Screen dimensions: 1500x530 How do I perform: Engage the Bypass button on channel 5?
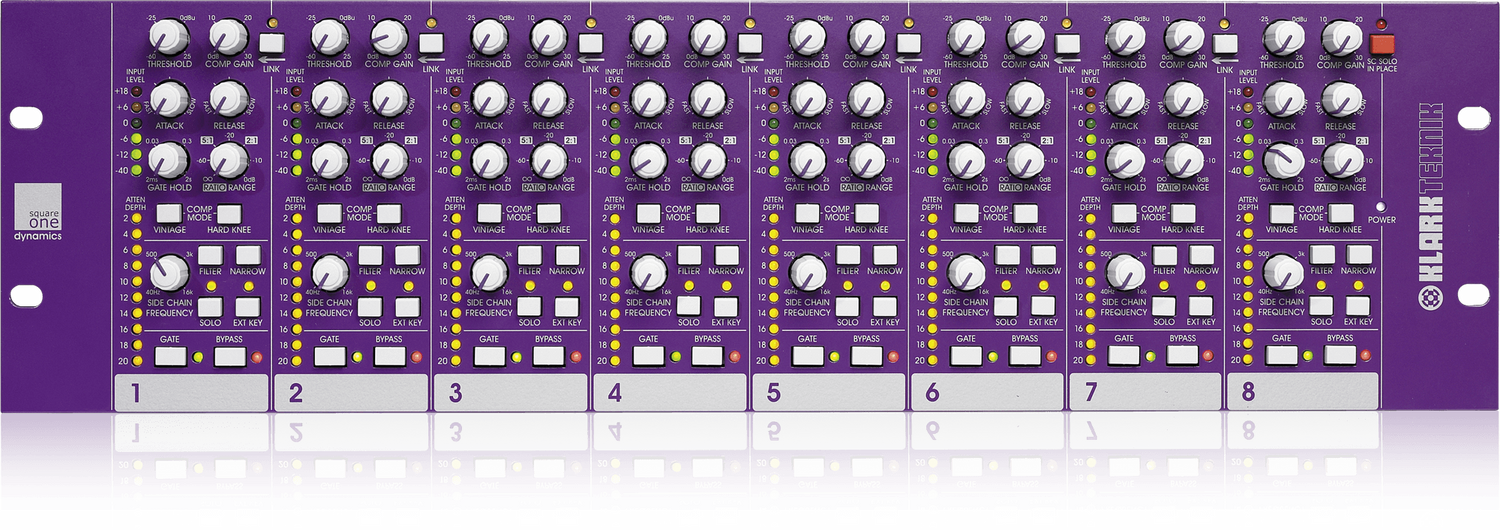(866, 355)
